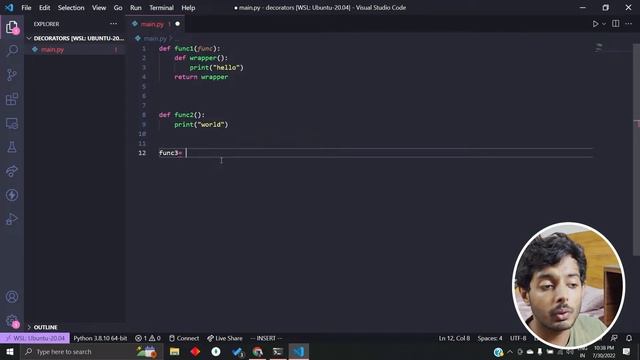Viewport: 640px width, 360px height.
Task: Click the WSL: Ubuntu-20.04 remote indicator
Action: coord(35,338)
